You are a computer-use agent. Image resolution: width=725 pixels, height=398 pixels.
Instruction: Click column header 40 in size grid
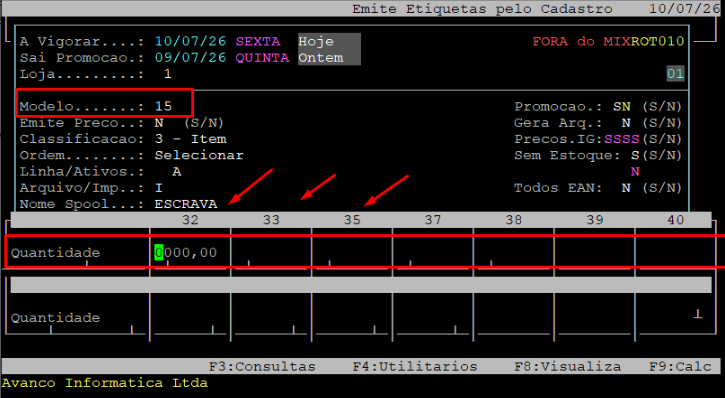pyautogui.click(x=676, y=220)
